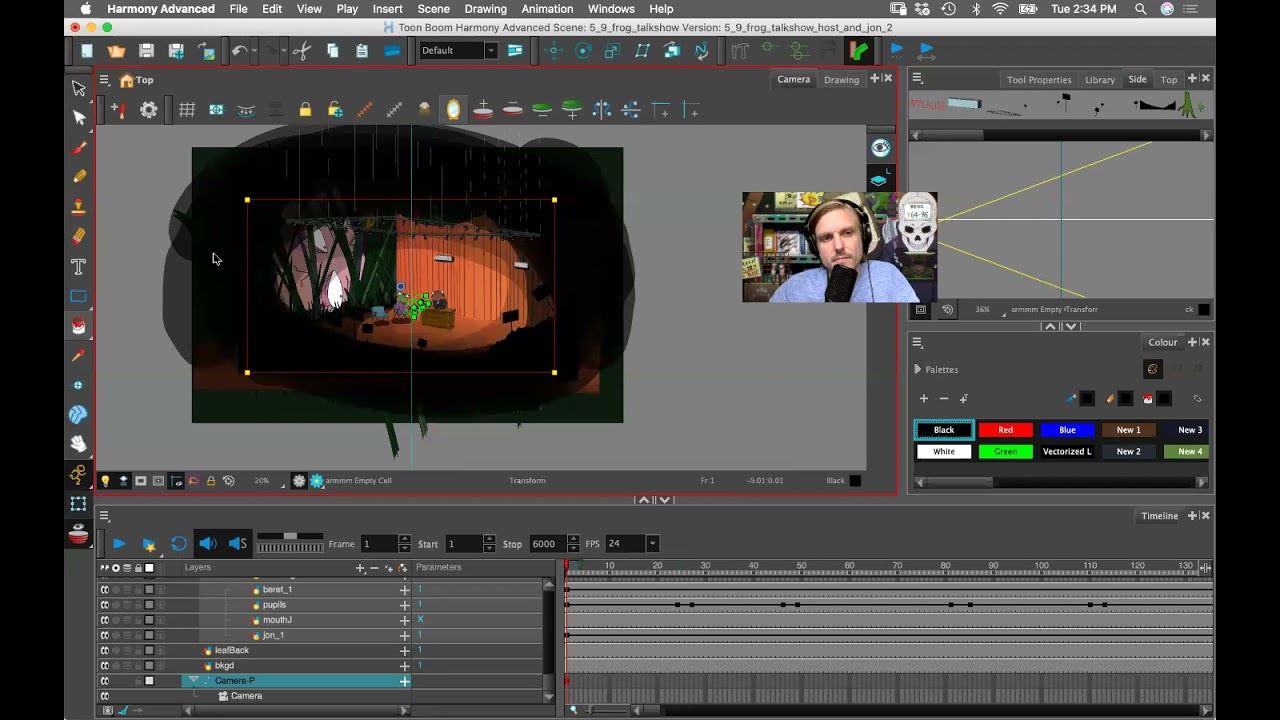
Task: Toggle visibility of beret_1 layer
Action: coord(104,590)
